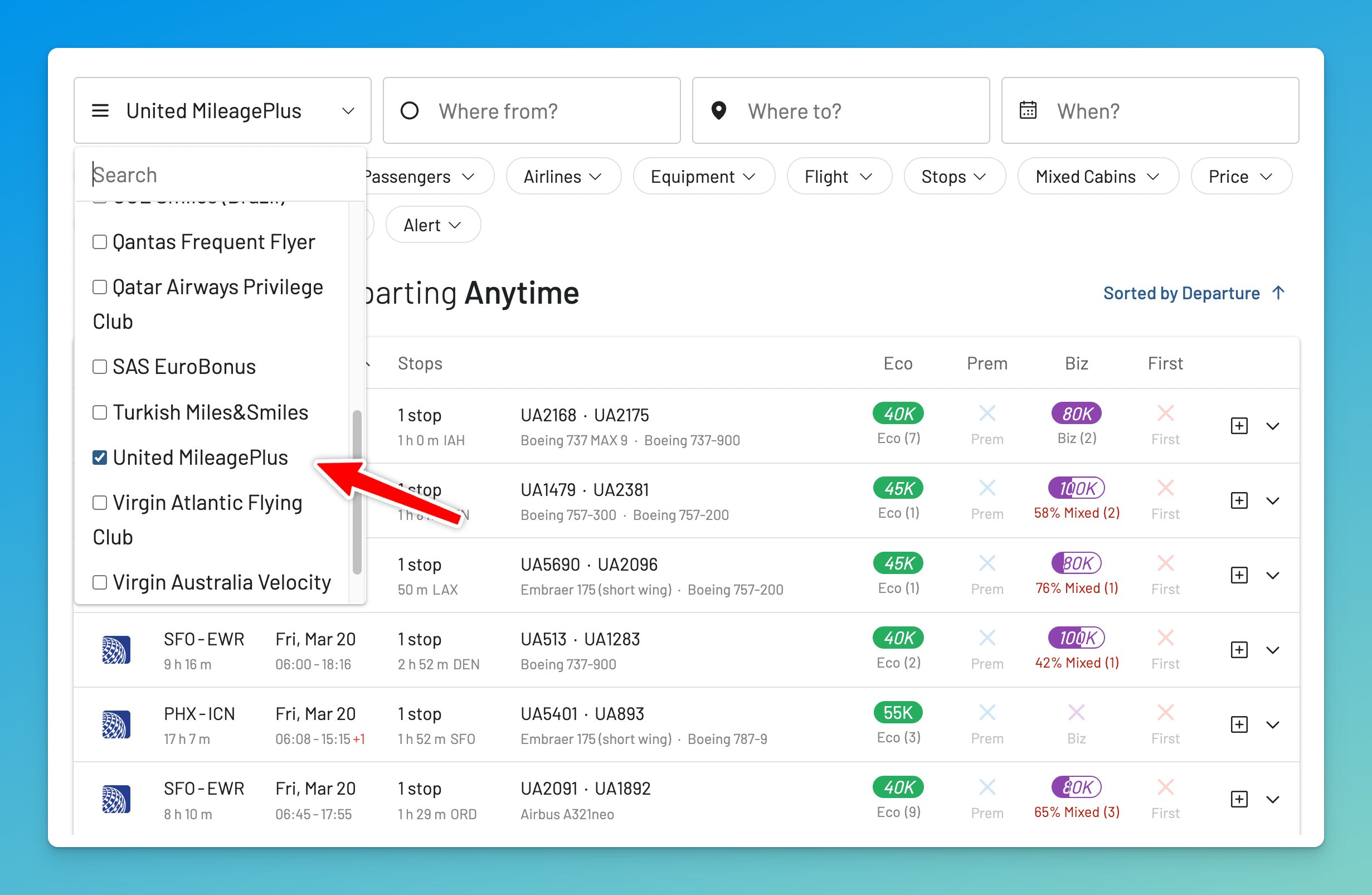Click the calendar icon in When field
The width and height of the screenshot is (1372, 895).
click(1029, 110)
